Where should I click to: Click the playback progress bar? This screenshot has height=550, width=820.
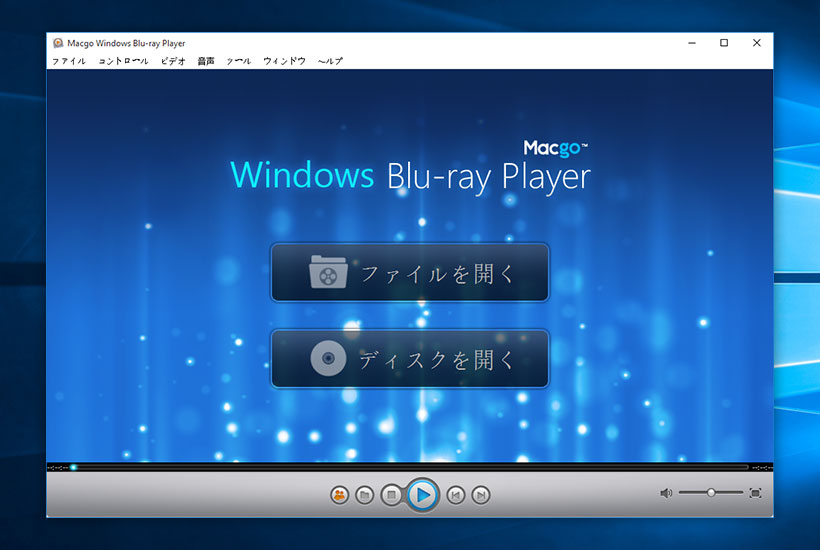pyautogui.click(x=409, y=467)
